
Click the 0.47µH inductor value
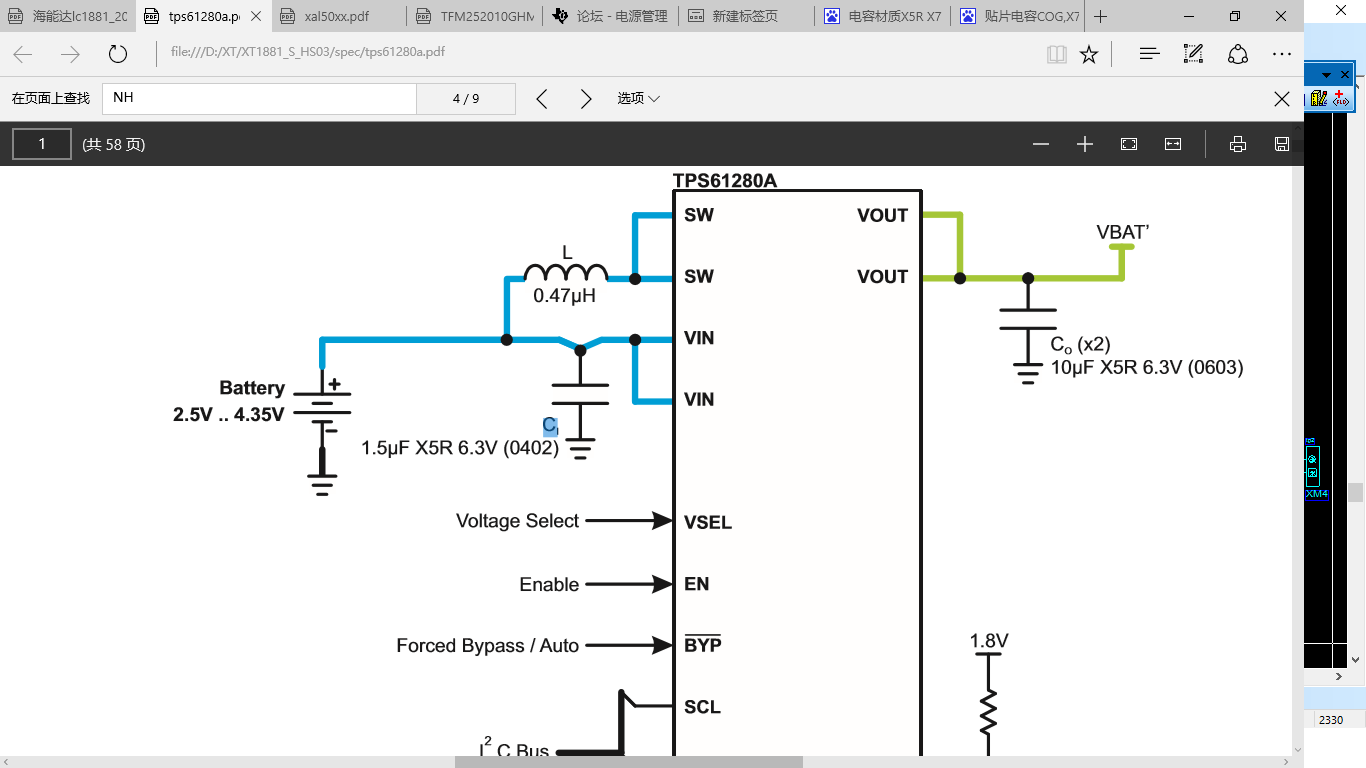[564, 295]
